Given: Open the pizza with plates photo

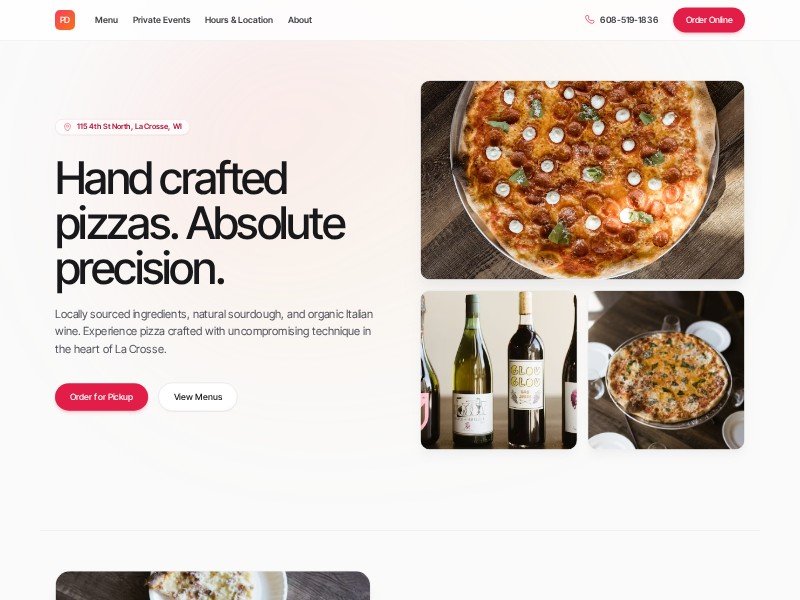Looking at the screenshot, I should (666, 370).
